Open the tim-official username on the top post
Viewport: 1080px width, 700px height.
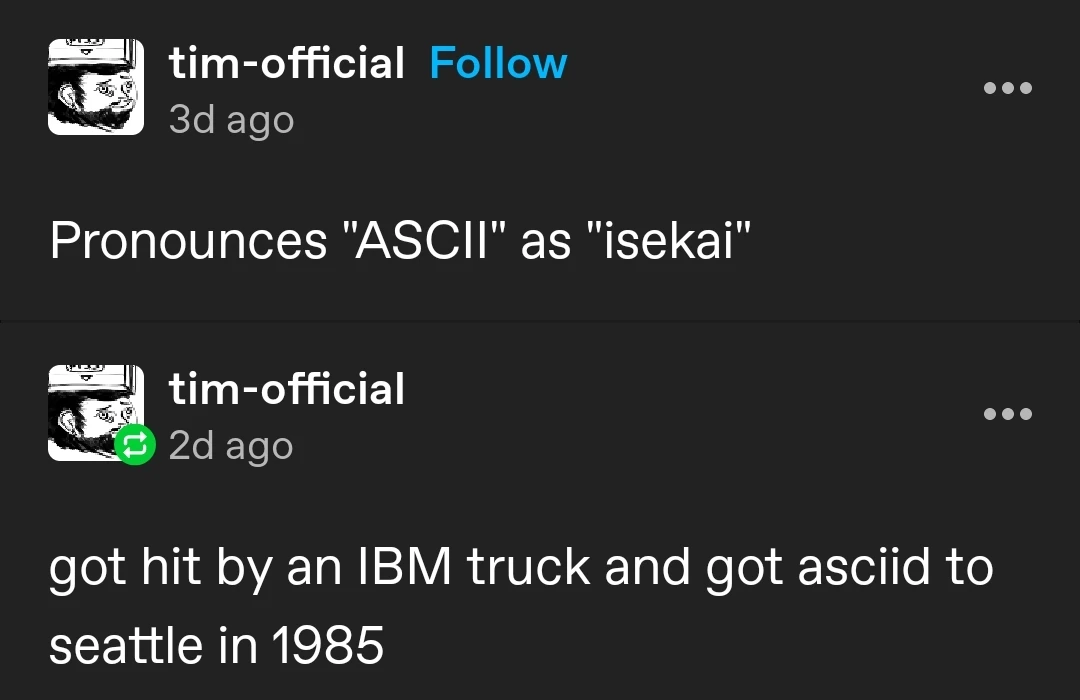pos(286,64)
